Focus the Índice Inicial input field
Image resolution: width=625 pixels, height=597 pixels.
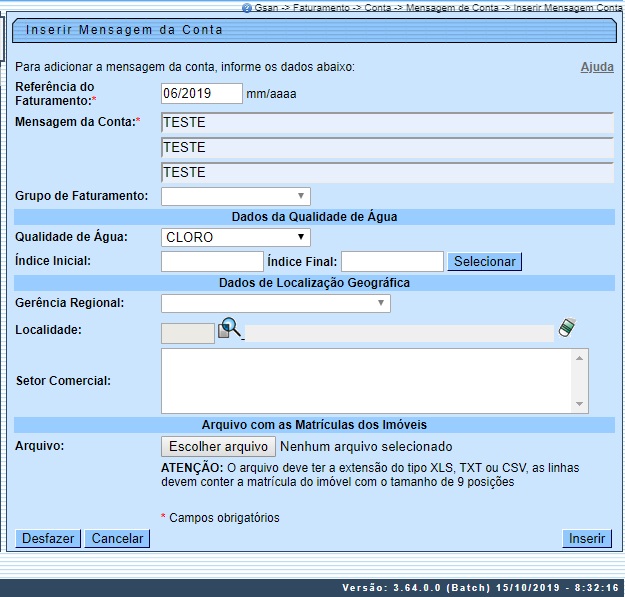(211, 262)
